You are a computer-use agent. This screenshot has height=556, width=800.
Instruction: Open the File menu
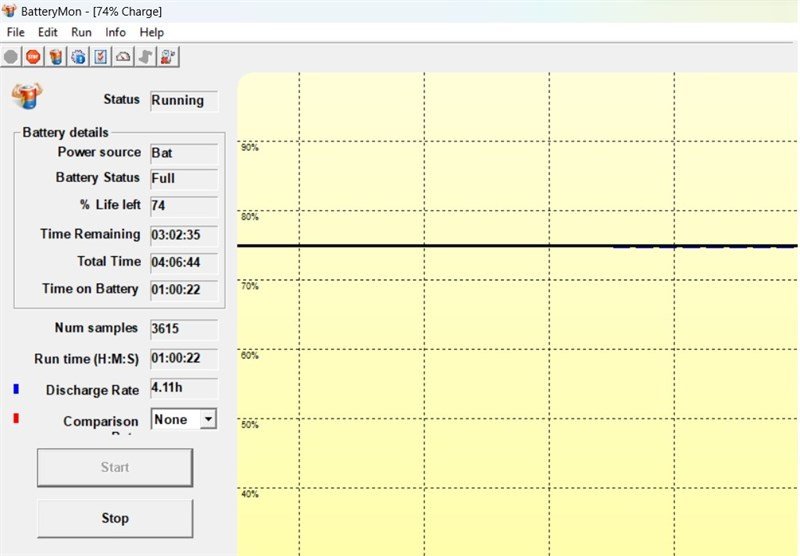pyautogui.click(x=15, y=32)
